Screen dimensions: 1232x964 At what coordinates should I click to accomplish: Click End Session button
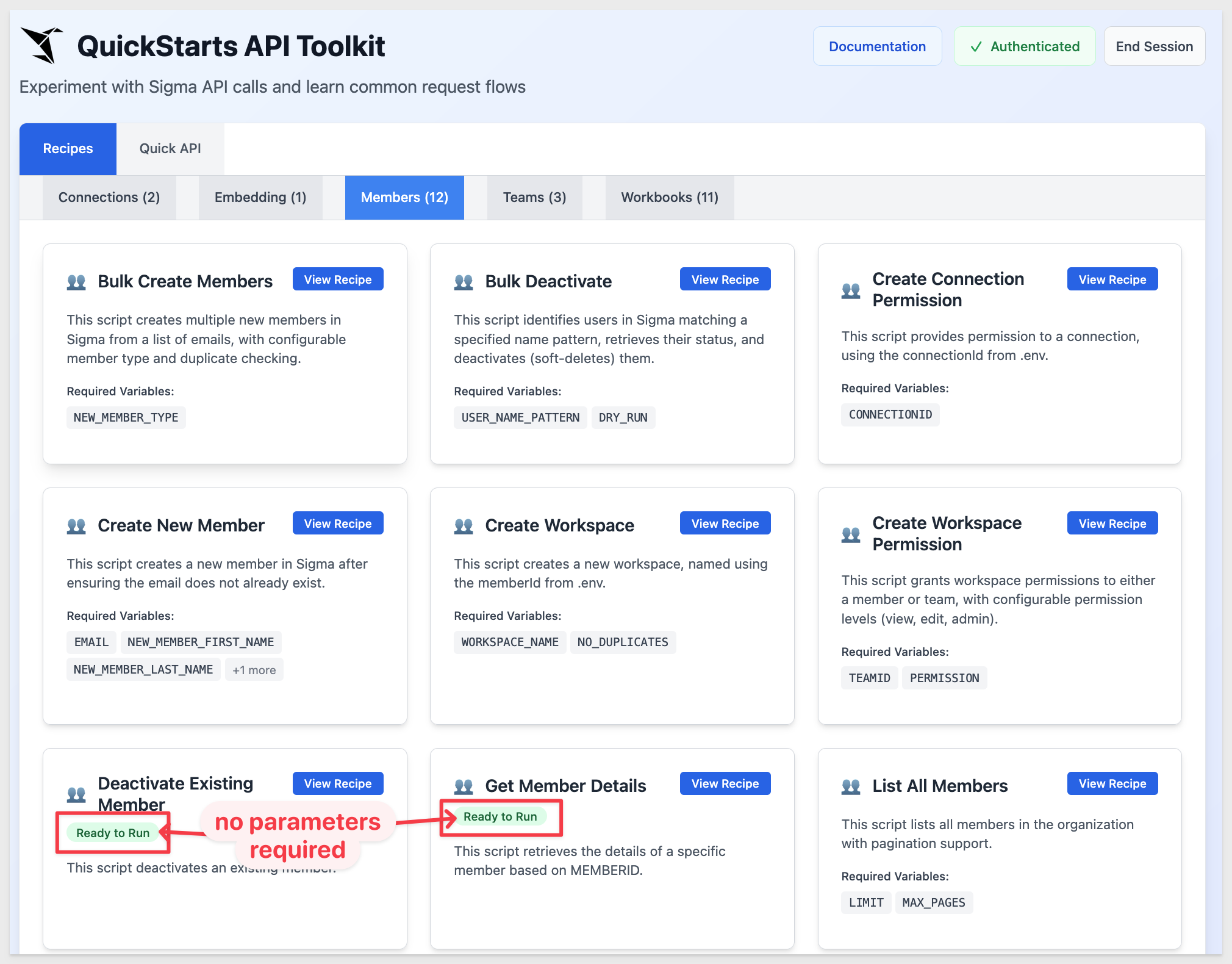(1154, 46)
